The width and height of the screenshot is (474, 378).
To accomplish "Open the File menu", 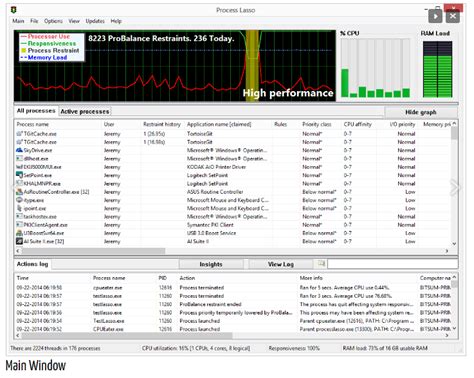I will (34, 21).
